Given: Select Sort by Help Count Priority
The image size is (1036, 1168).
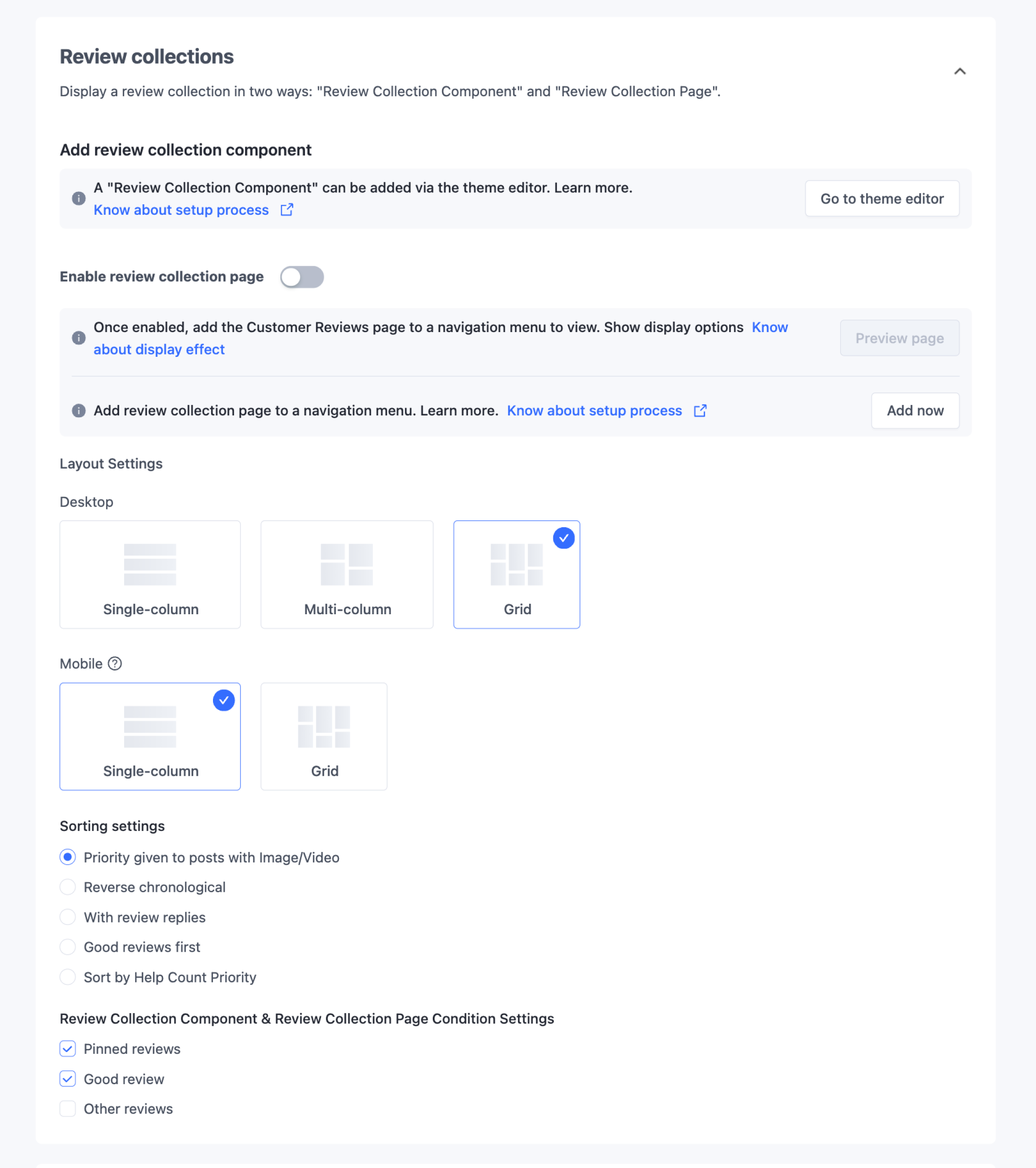Looking at the screenshot, I should [x=68, y=977].
